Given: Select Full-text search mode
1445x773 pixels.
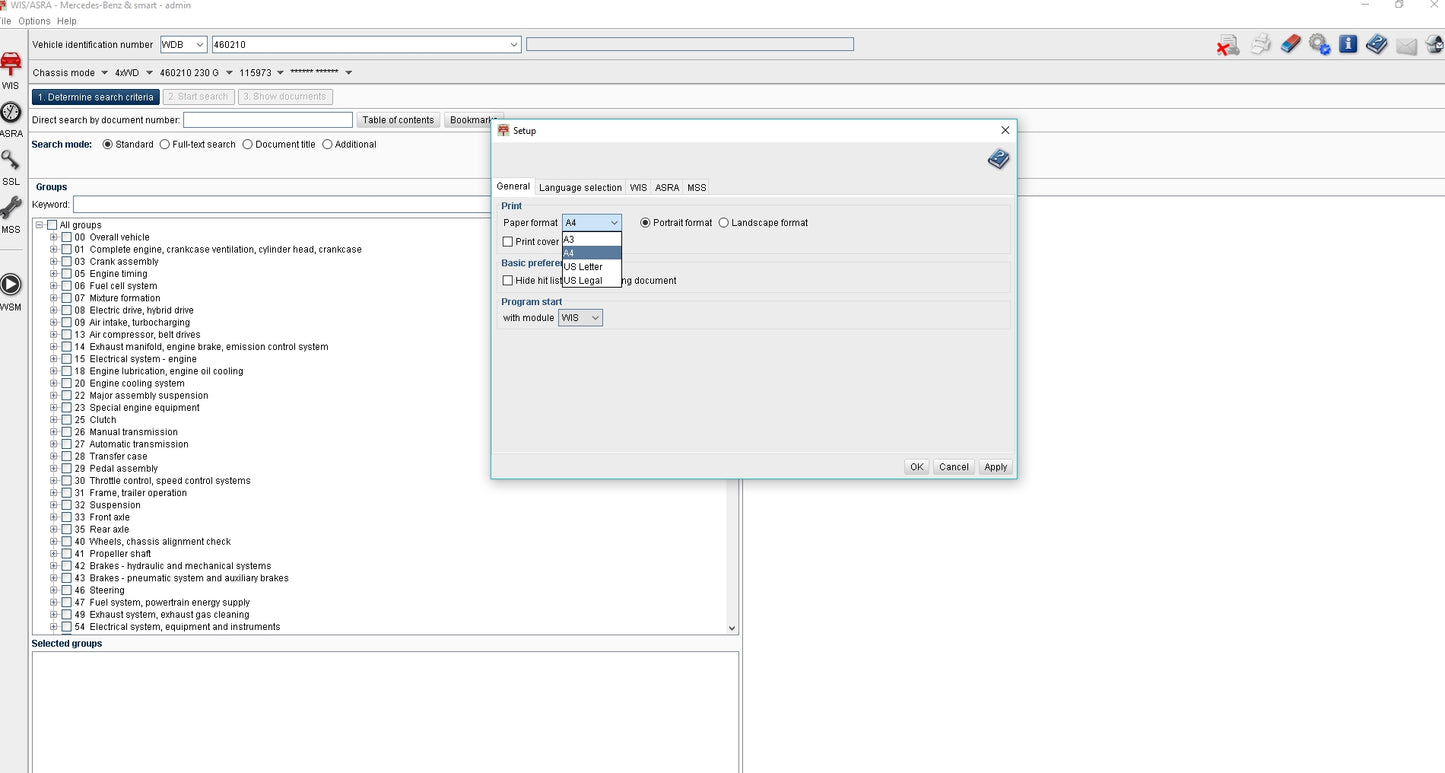Looking at the screenshot, I should point(165,145).
